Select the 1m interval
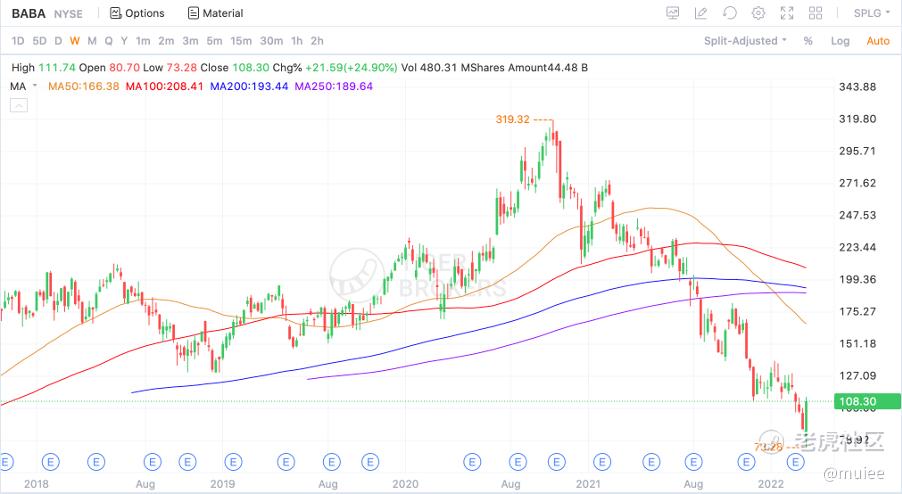 (x=143, y=41)
